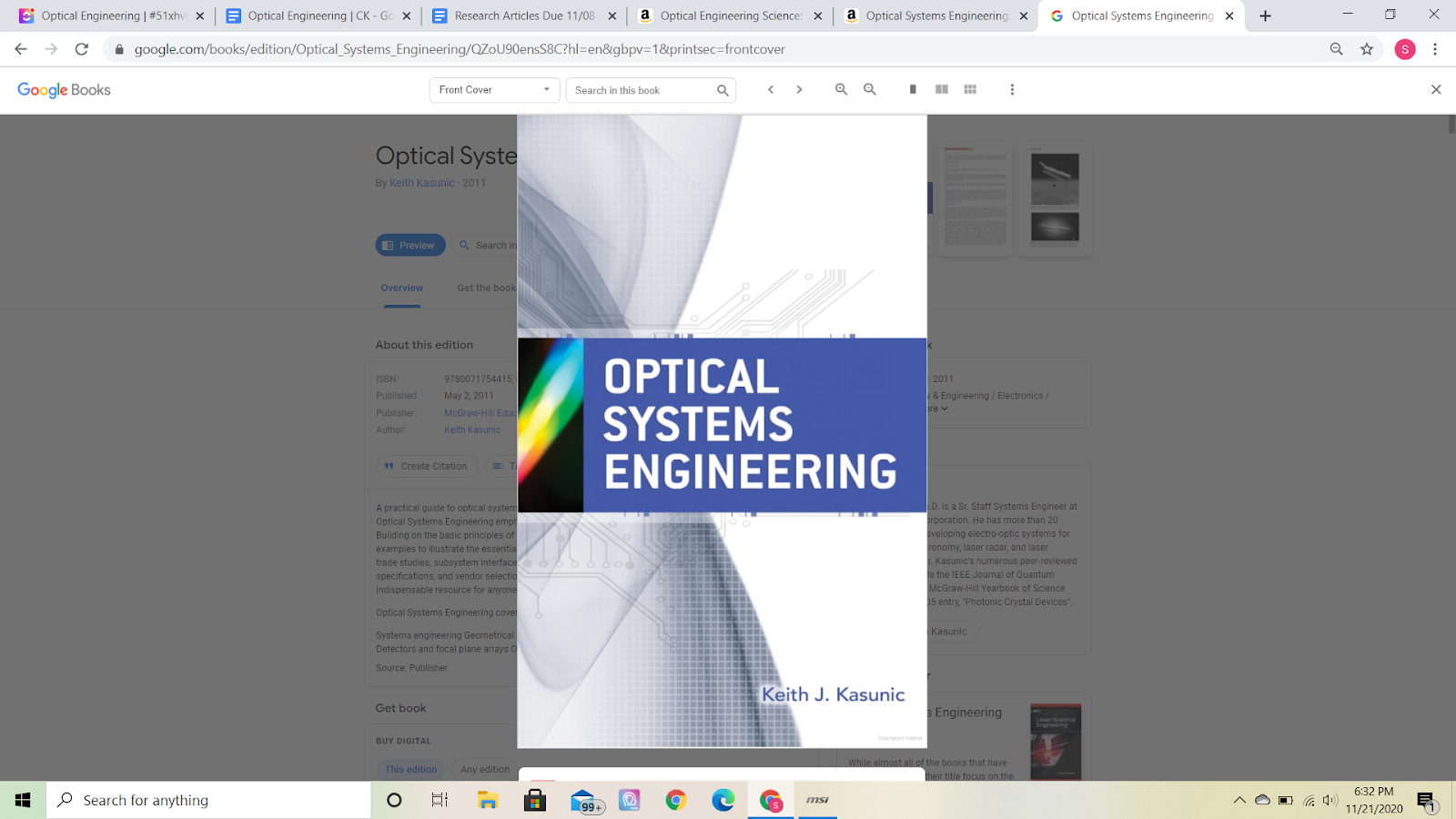Click the Create Citation button
Viewport: 1456px width, 819px height.
[427, 466]
